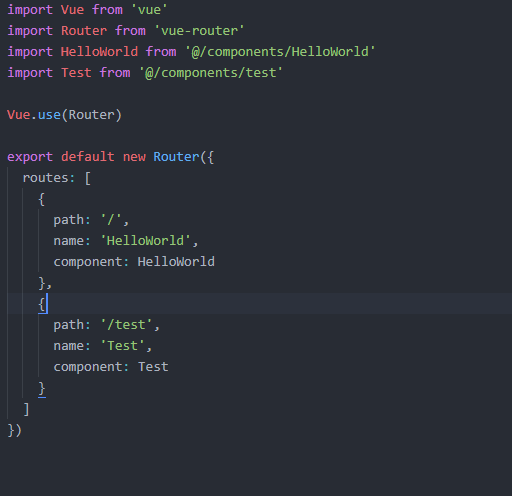Click the 'routes' property key

46,178
